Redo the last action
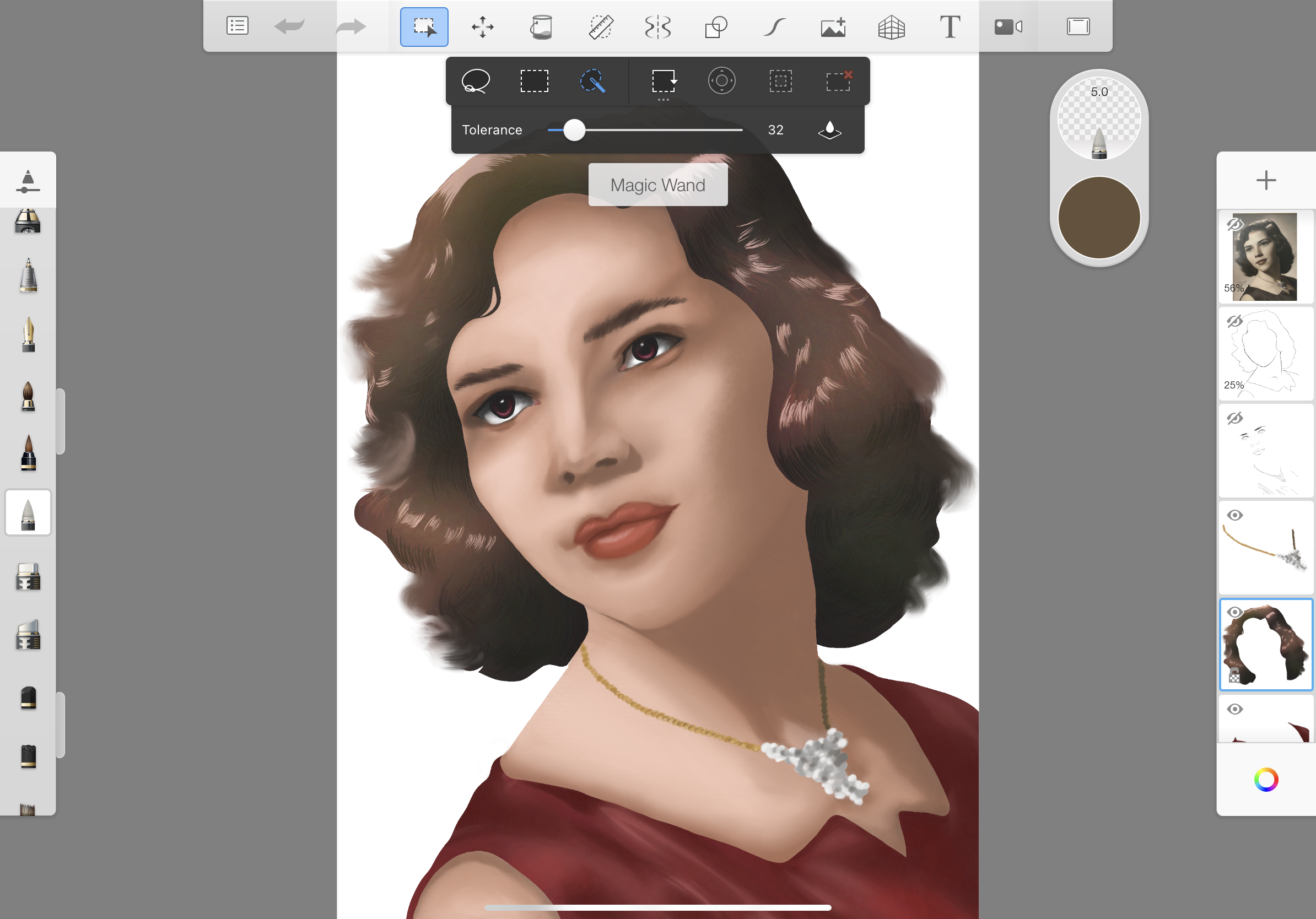The height and width of the screenshot is (919, 1316). click(350, 26)
